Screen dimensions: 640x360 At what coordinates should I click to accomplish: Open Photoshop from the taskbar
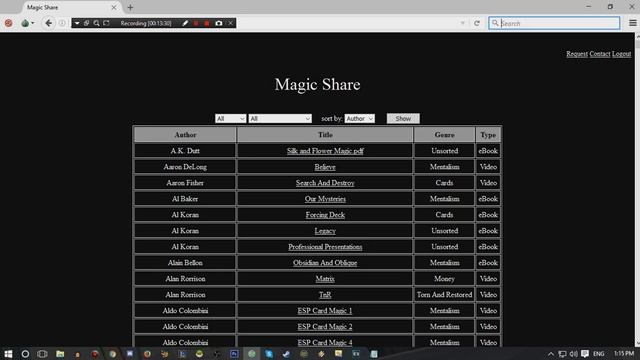pyautogui.click(x=234, y=354)
